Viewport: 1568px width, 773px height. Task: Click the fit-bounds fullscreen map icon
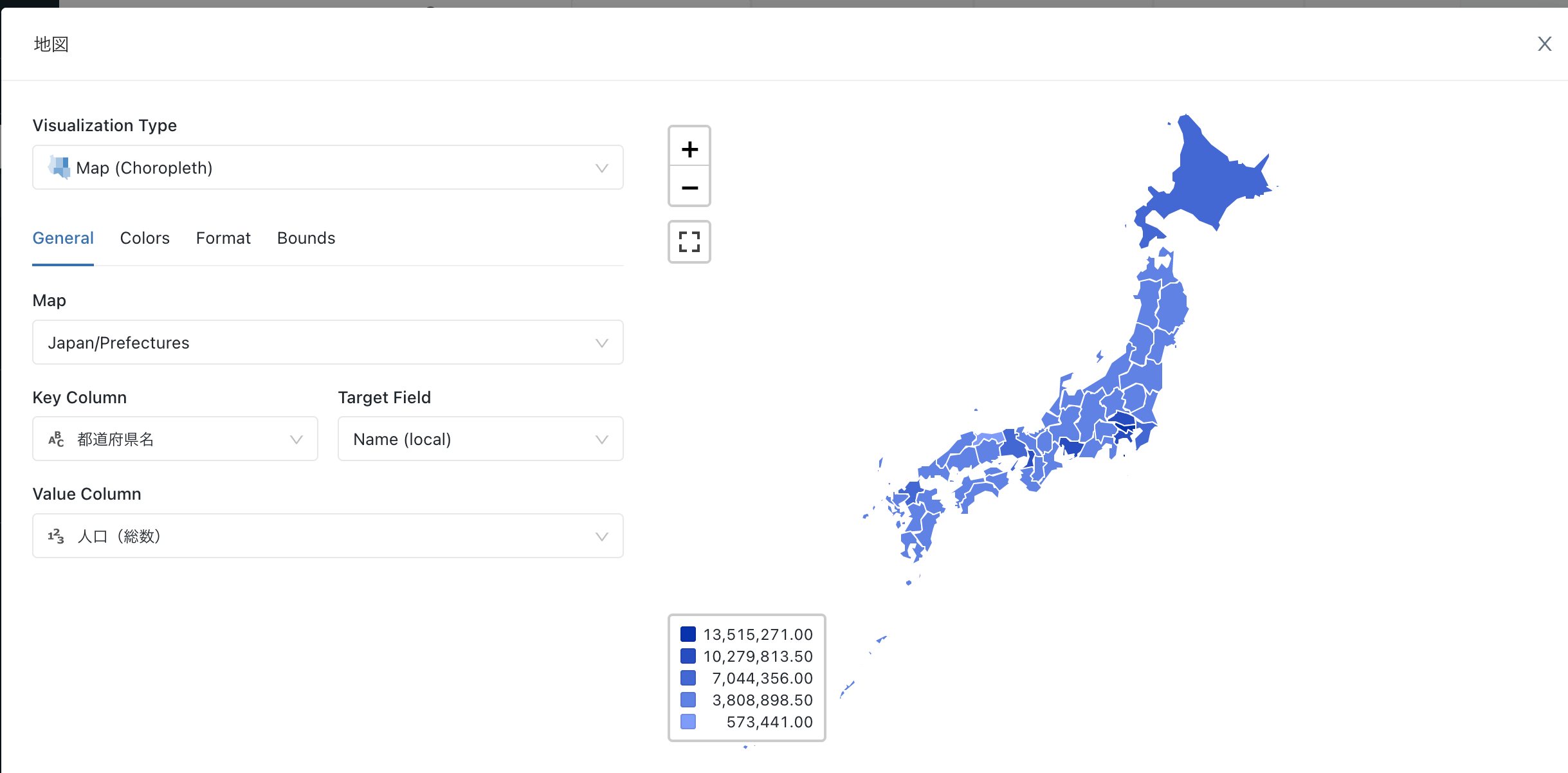point(689,242)
